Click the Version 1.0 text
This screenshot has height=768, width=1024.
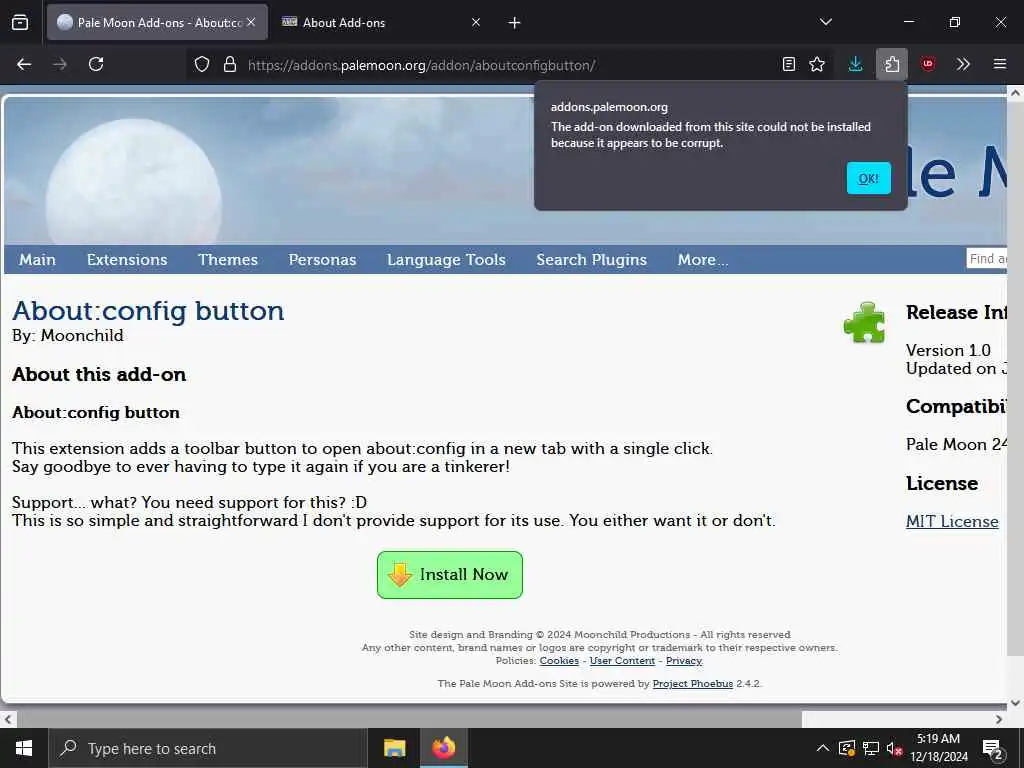click(x=948, y=350)
